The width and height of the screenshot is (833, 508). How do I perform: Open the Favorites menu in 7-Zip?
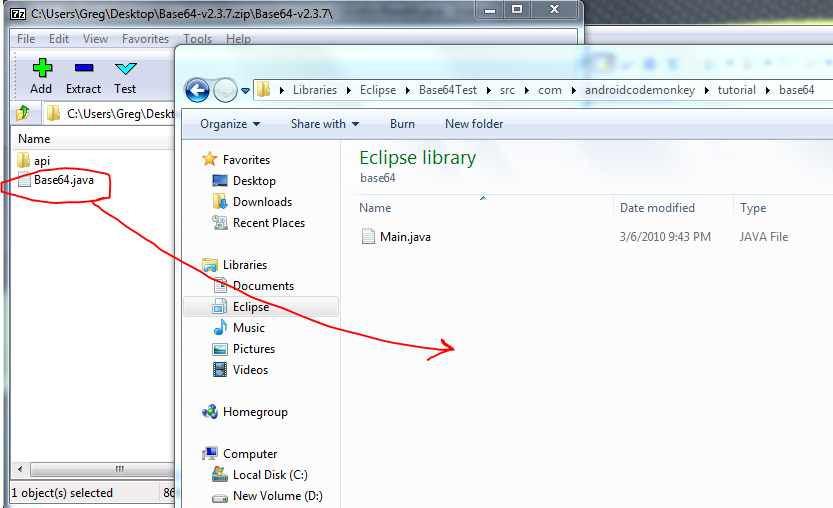coord(145,39)
